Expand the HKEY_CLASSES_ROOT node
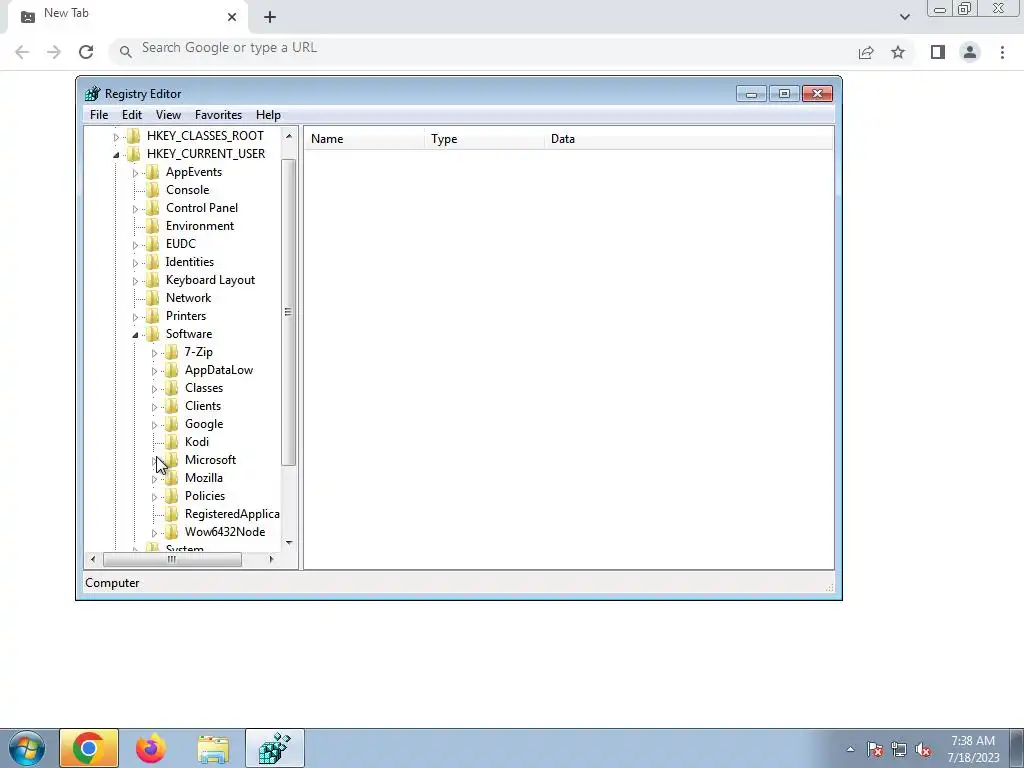 click(116, 137)
